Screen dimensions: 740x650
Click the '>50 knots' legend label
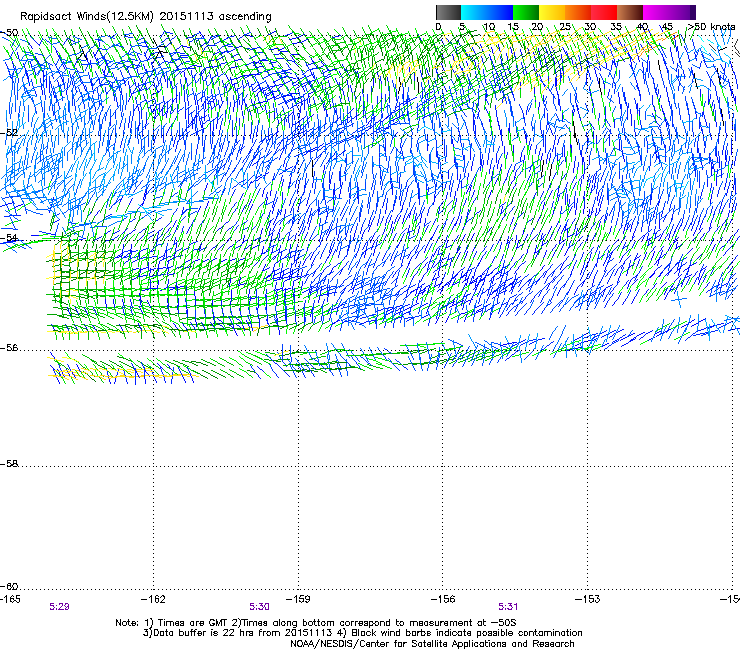click(711, 27)
